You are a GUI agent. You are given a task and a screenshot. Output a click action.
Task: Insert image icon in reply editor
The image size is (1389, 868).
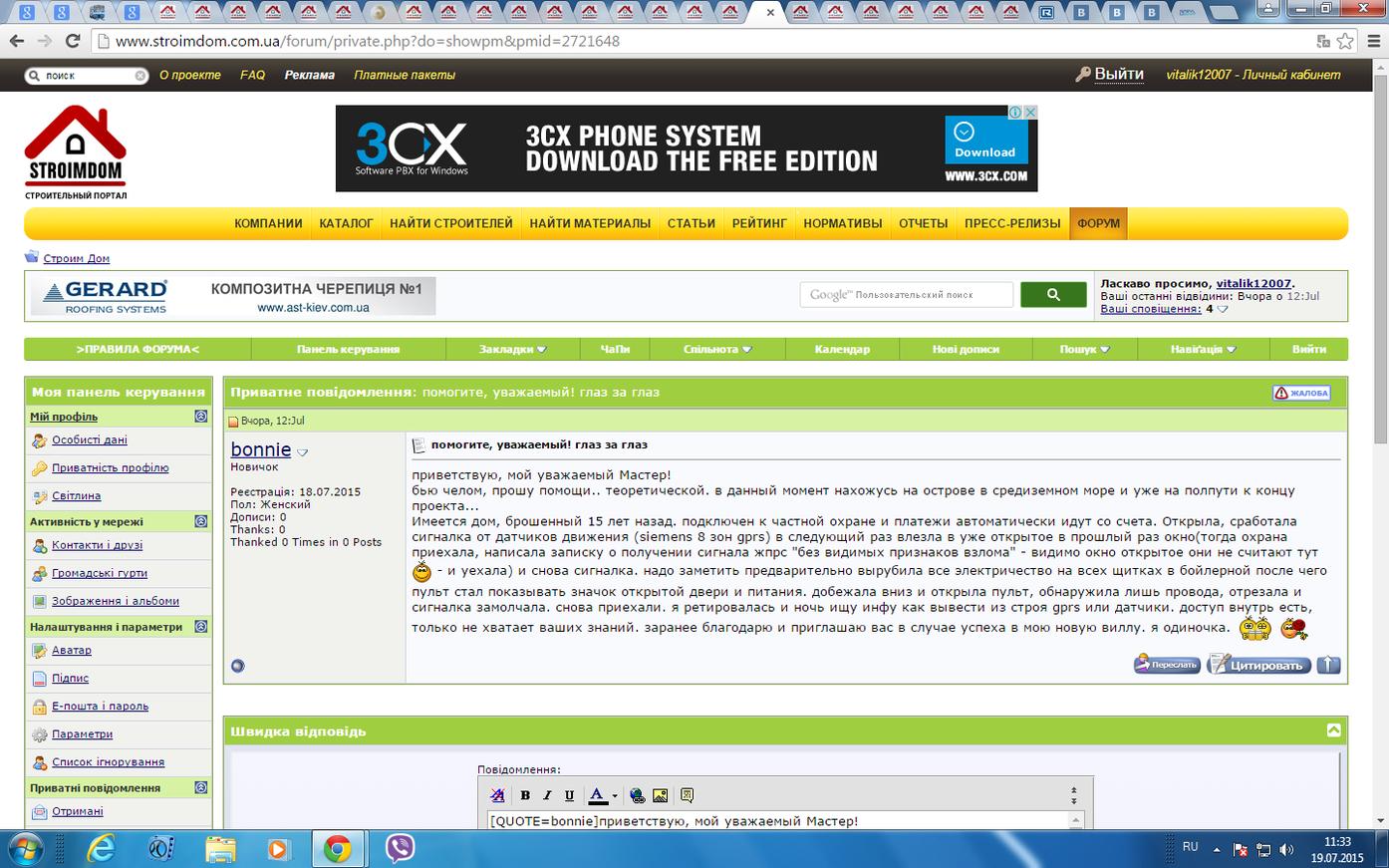pyautogui.click(x=660, y=795)
